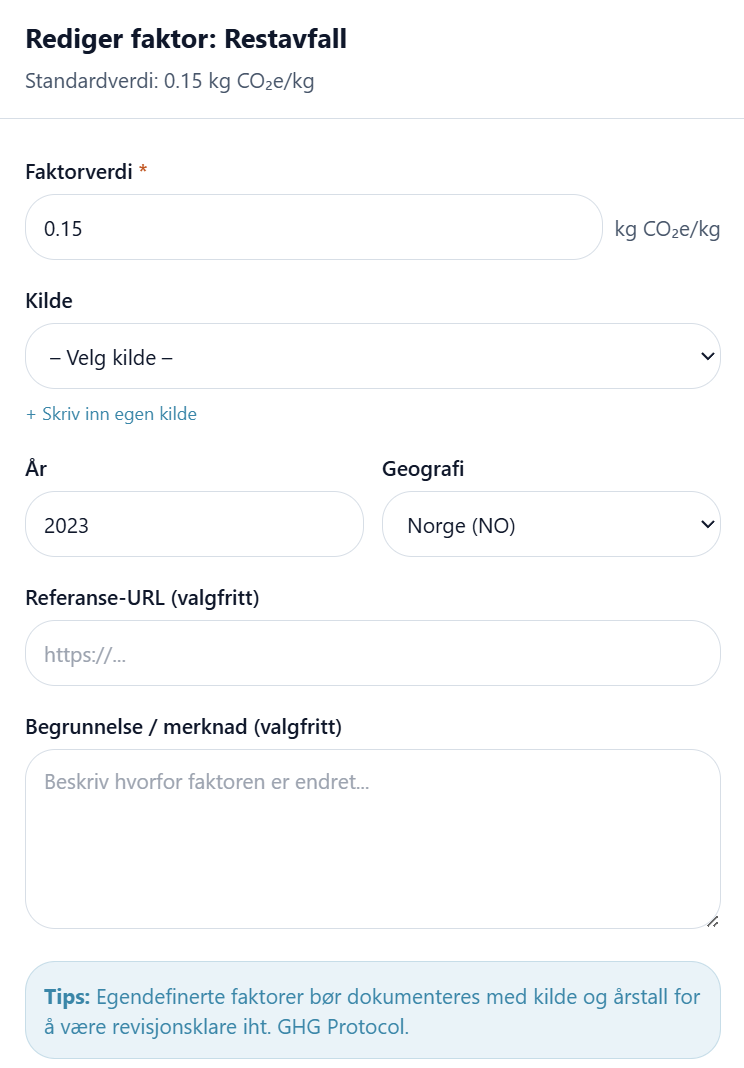Click the Rediger faktor: Restavfall heading

tap(186, 40)
